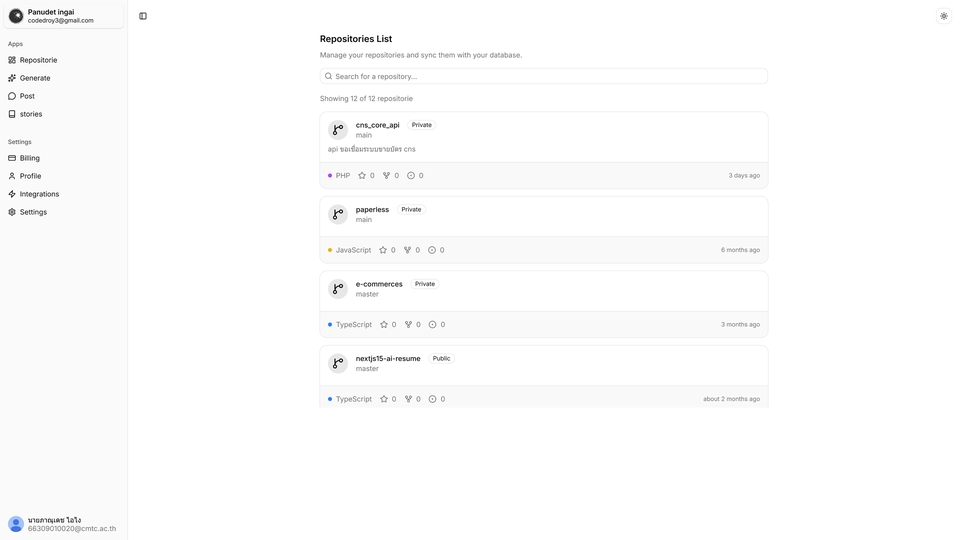960x540 pixels.
Task: Expand the user menu at sidebar bottom
Action: click(x=62, y=524)
